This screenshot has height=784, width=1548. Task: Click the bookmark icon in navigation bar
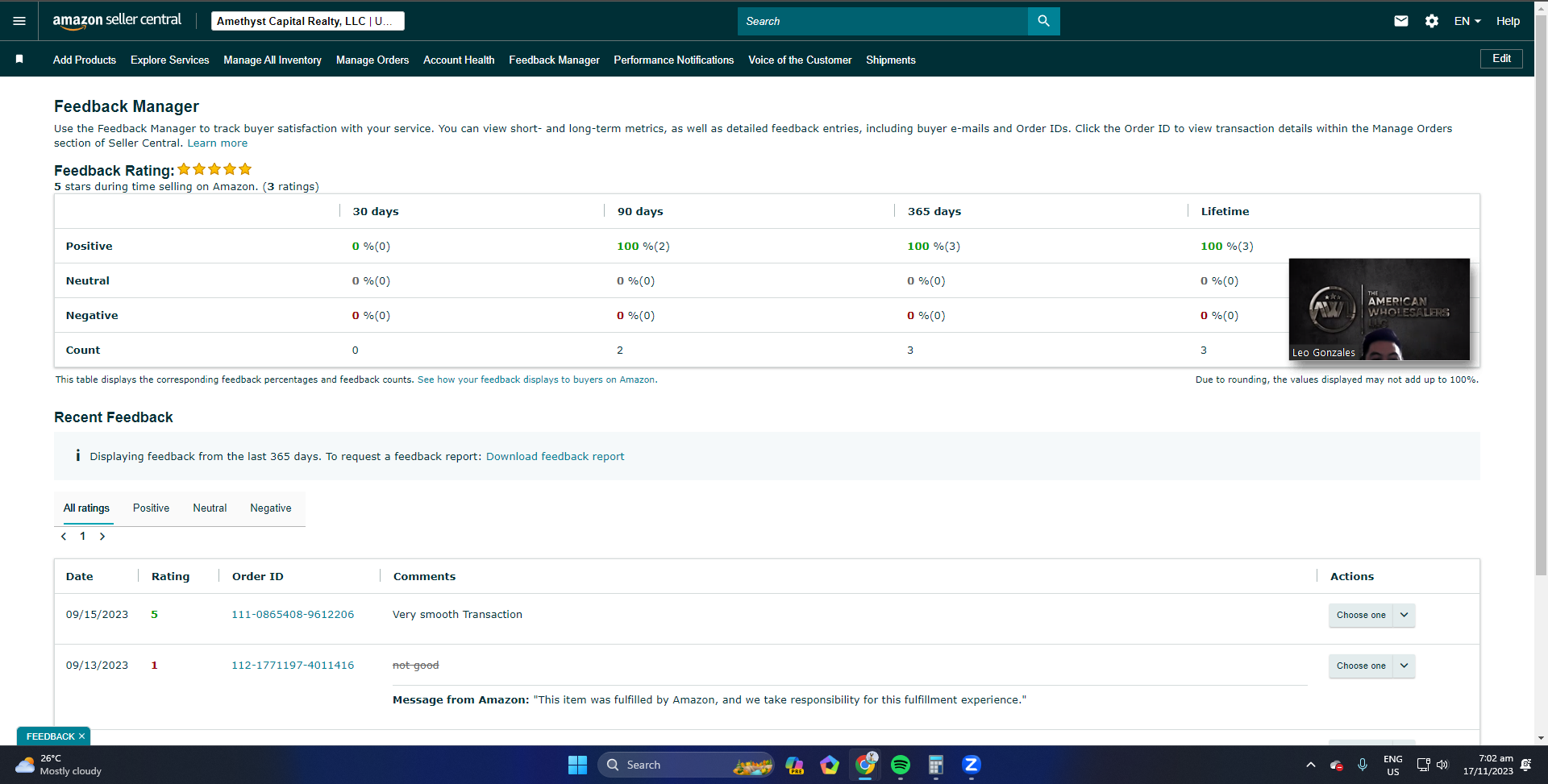pos(19,59)
